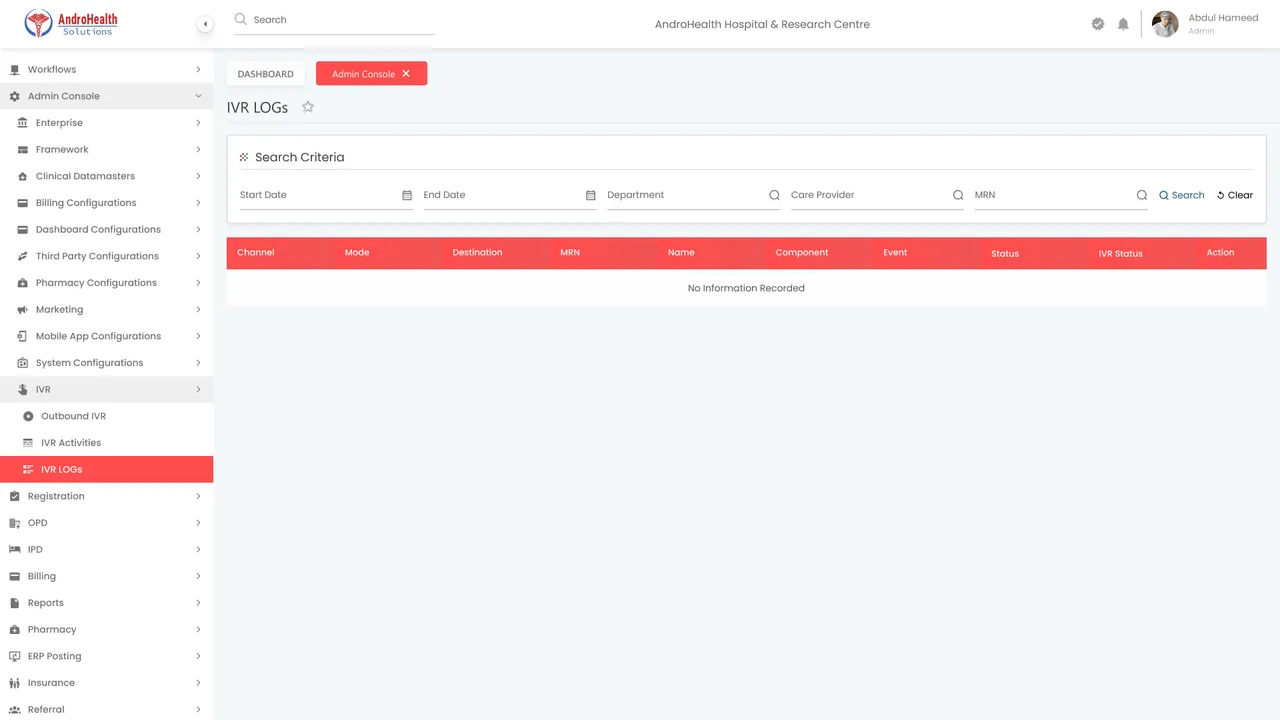Open the ERP Posting menu item
1280x720 pixels.
click(106, 656)
